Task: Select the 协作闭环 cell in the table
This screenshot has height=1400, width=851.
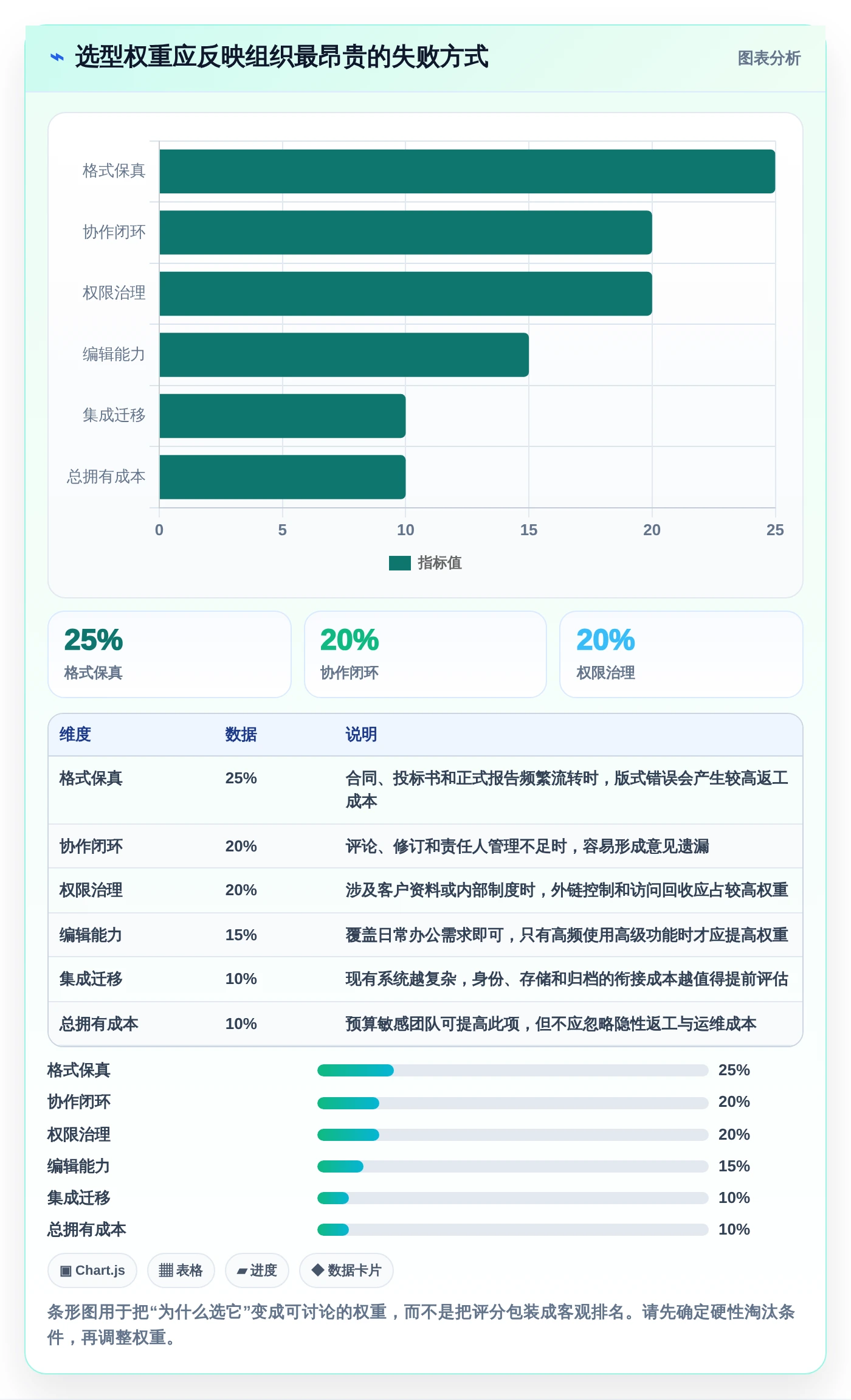Action: tap(91, 847)
